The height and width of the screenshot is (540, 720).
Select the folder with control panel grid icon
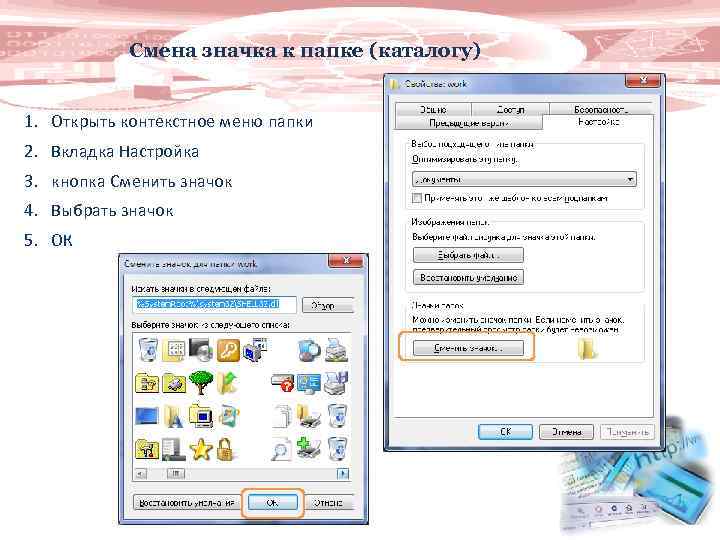pyautogui.click(x=174, y=350)
